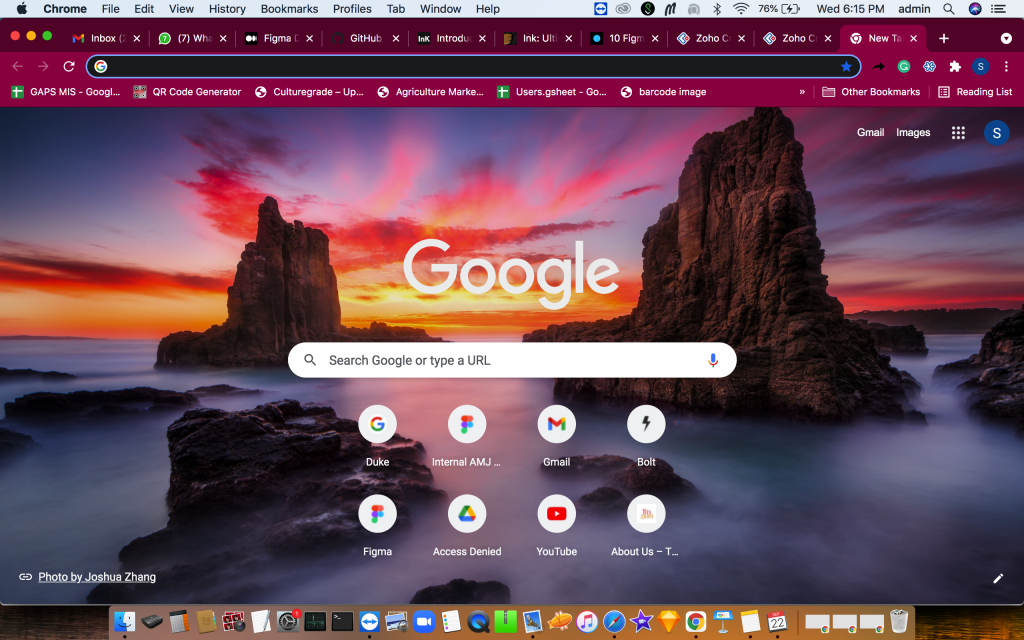Click the Gmail link at top right
Viewport: 1024px width, 640px height.
coord(870,132)
